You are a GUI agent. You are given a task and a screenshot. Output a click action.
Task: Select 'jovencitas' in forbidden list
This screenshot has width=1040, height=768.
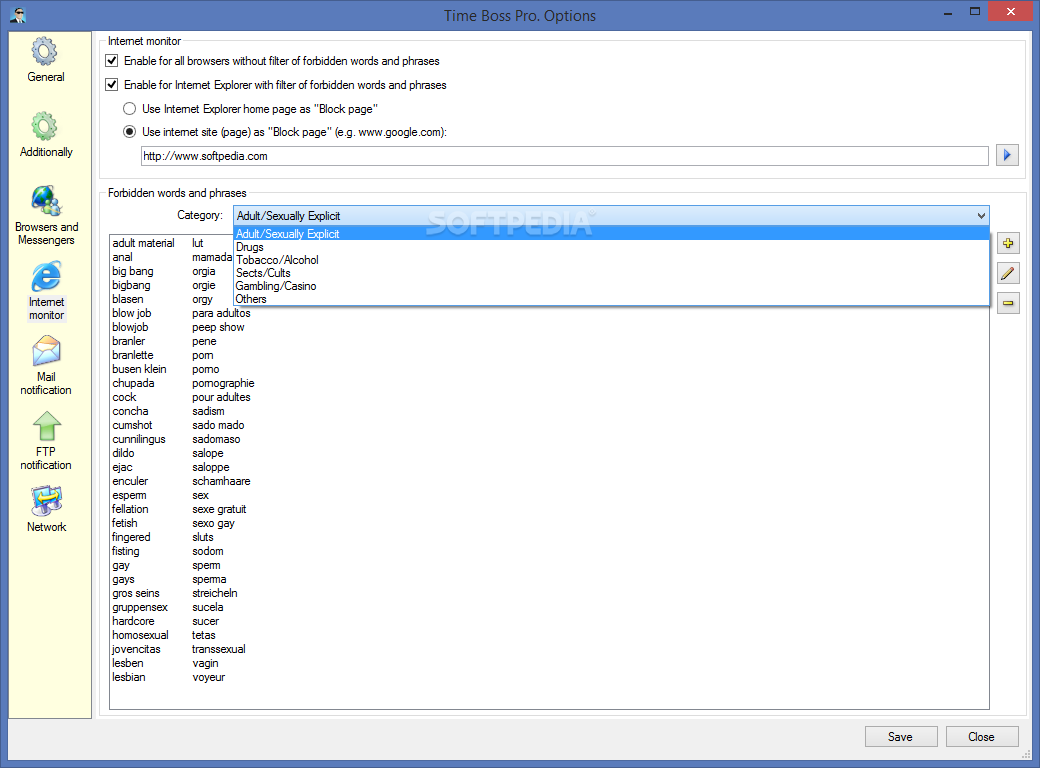pos(136,649)
